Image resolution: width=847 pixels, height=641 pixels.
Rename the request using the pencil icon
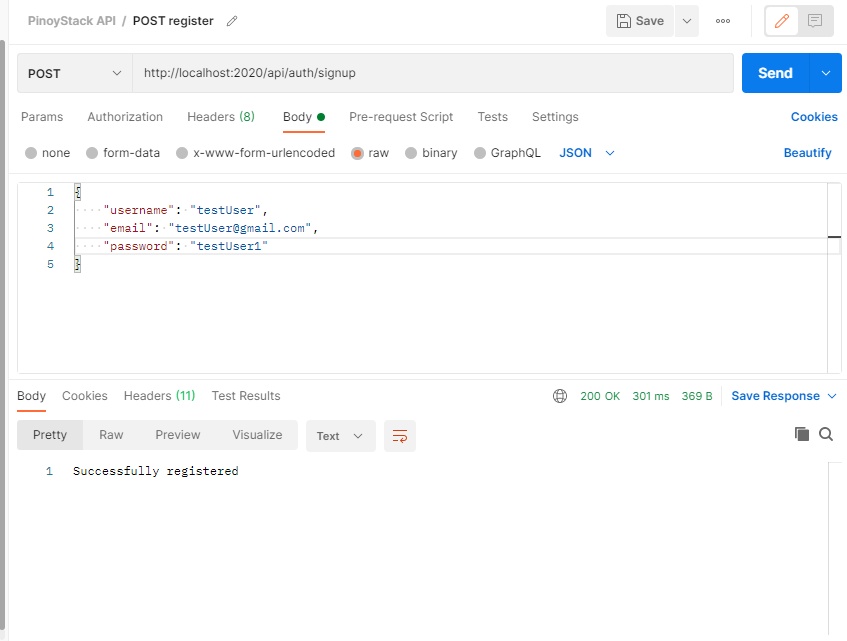234,20
